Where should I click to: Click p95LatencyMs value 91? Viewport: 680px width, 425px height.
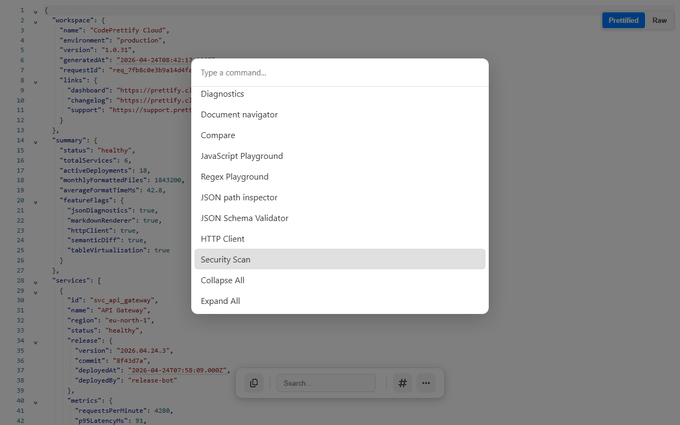[x=139, y=420]
